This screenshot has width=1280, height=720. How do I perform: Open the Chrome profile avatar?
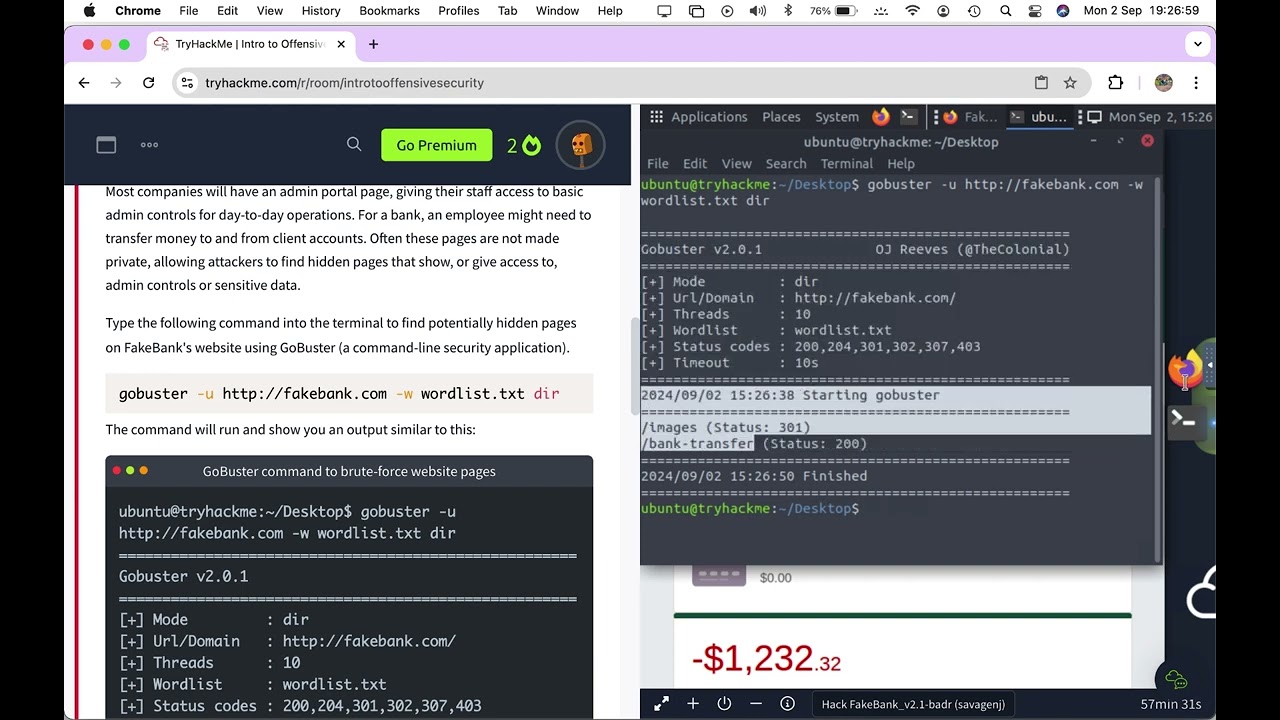pos(1163,83)
